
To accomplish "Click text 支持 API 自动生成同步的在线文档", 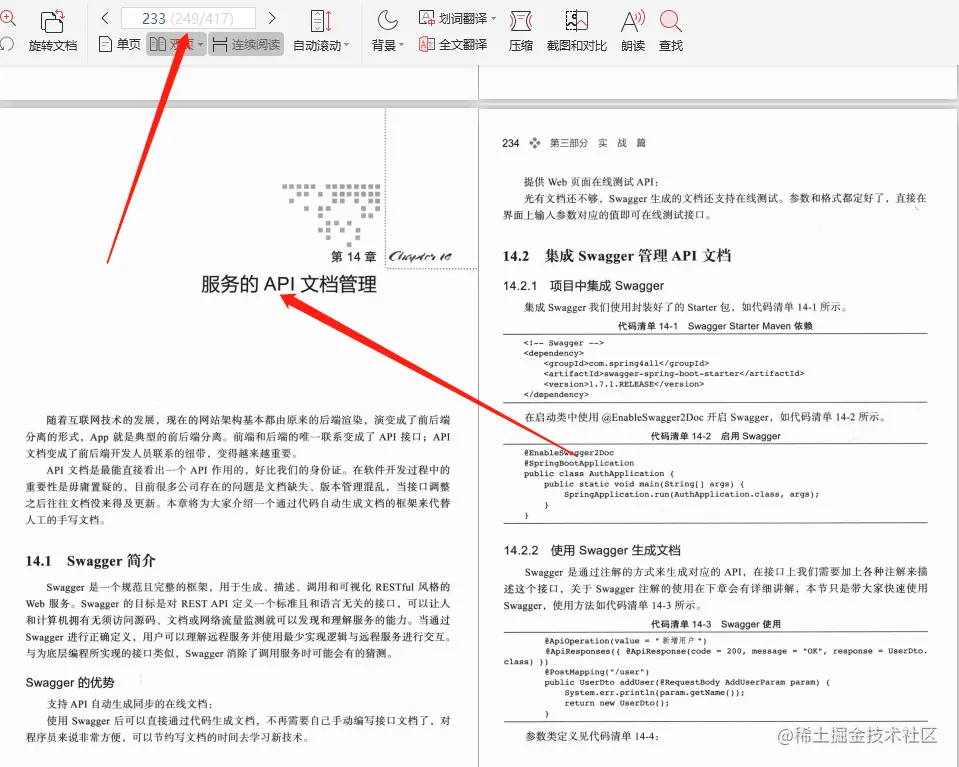I will 130,703.
